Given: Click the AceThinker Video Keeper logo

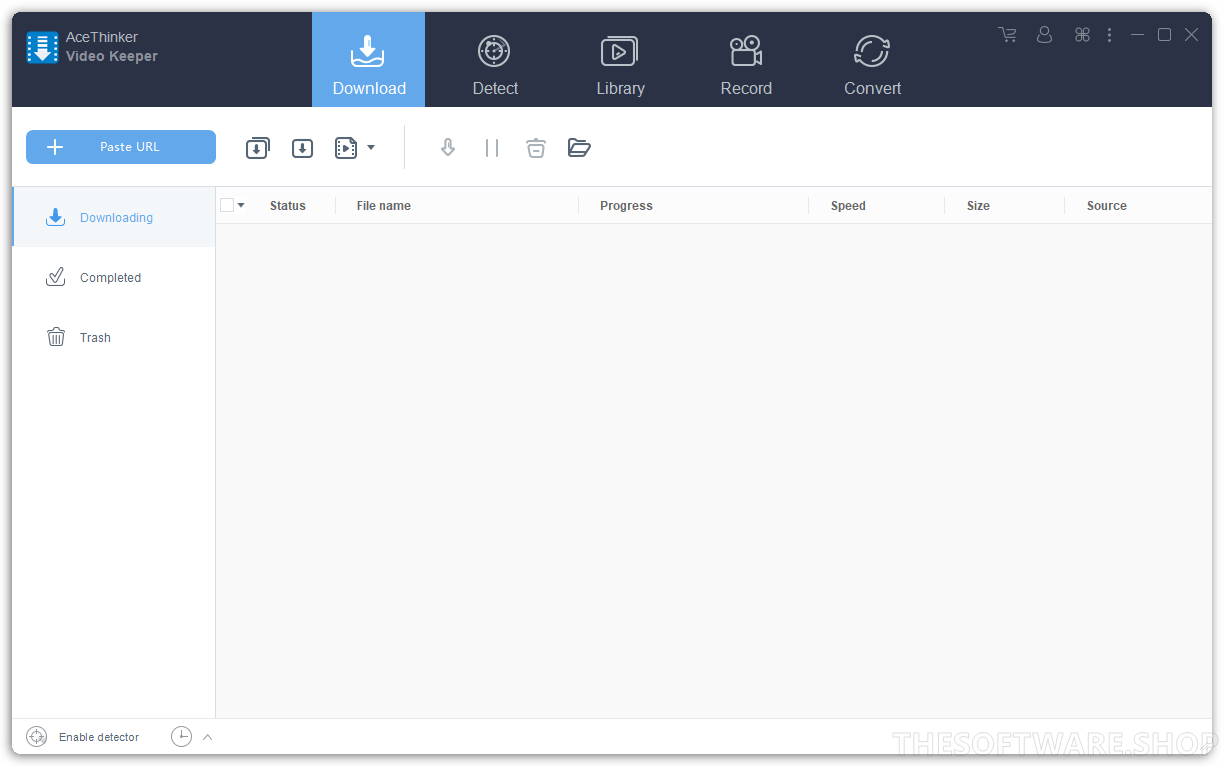Looking at the screenshot, I should [42, 47].
